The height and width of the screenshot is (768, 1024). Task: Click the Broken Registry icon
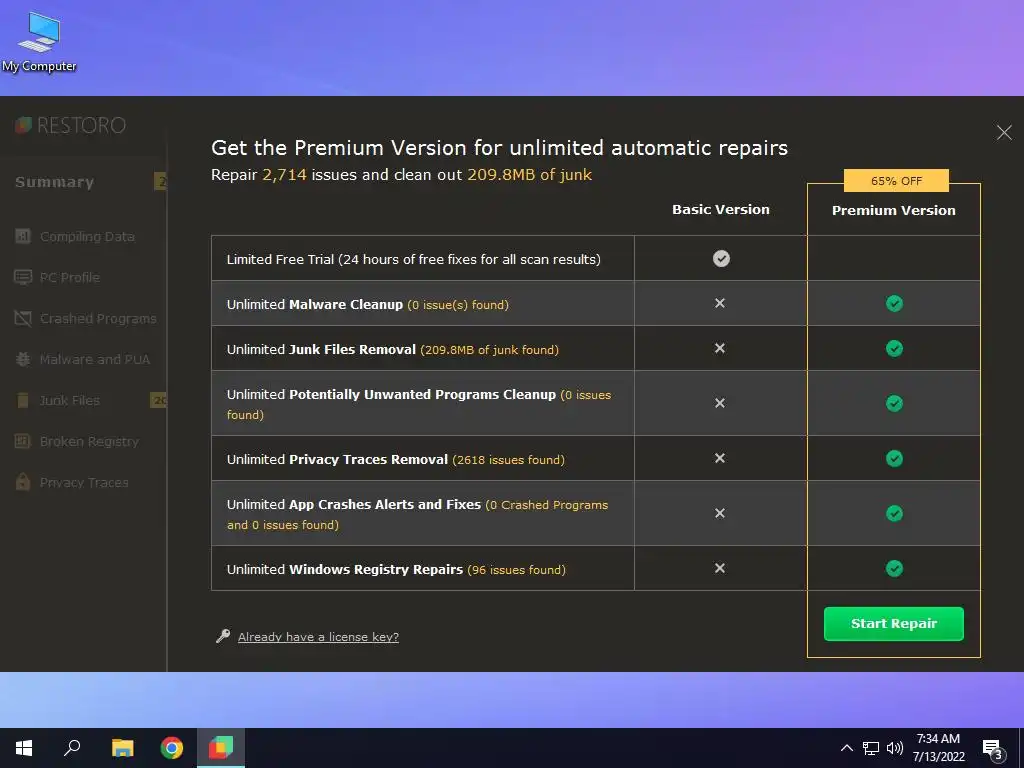(x=23, y=441)
